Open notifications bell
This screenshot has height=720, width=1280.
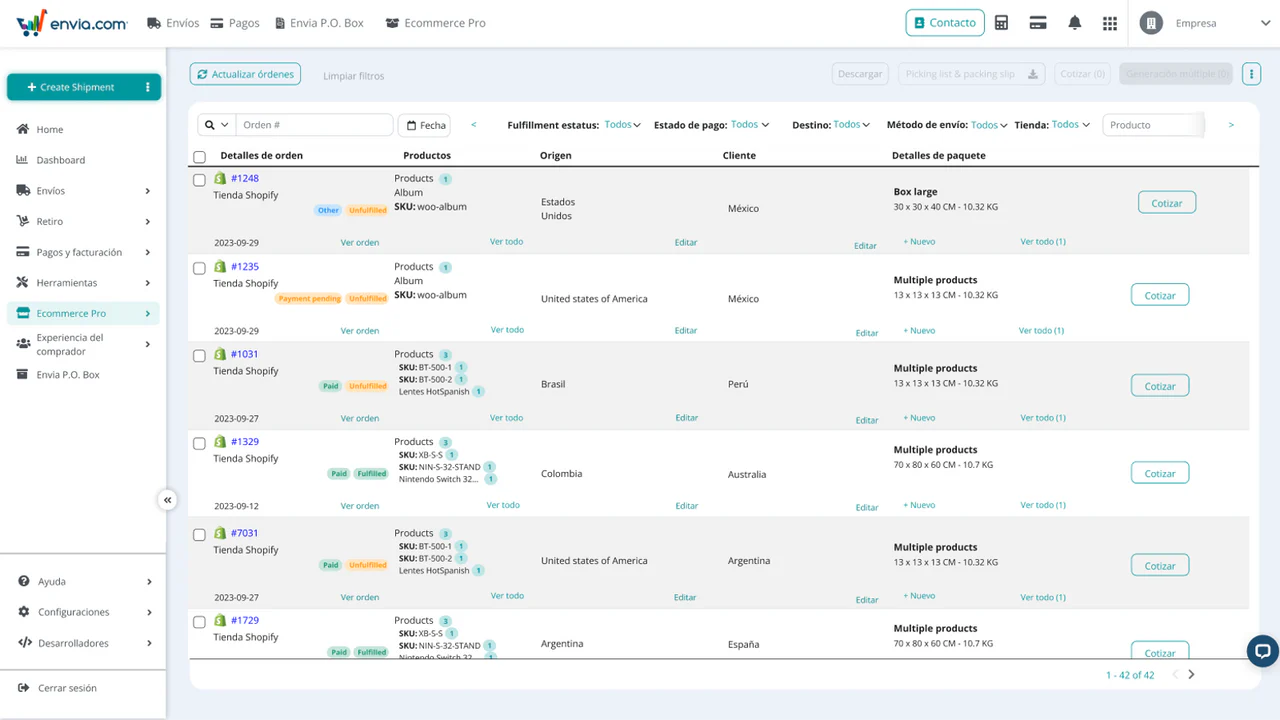[1075, 23]
